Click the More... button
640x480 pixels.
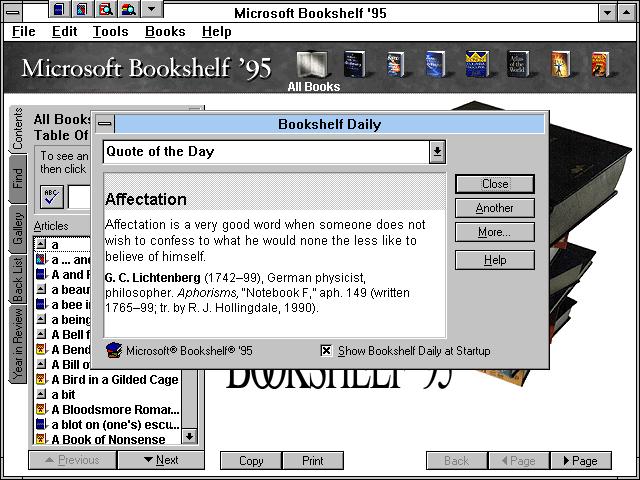coord(495,232)
